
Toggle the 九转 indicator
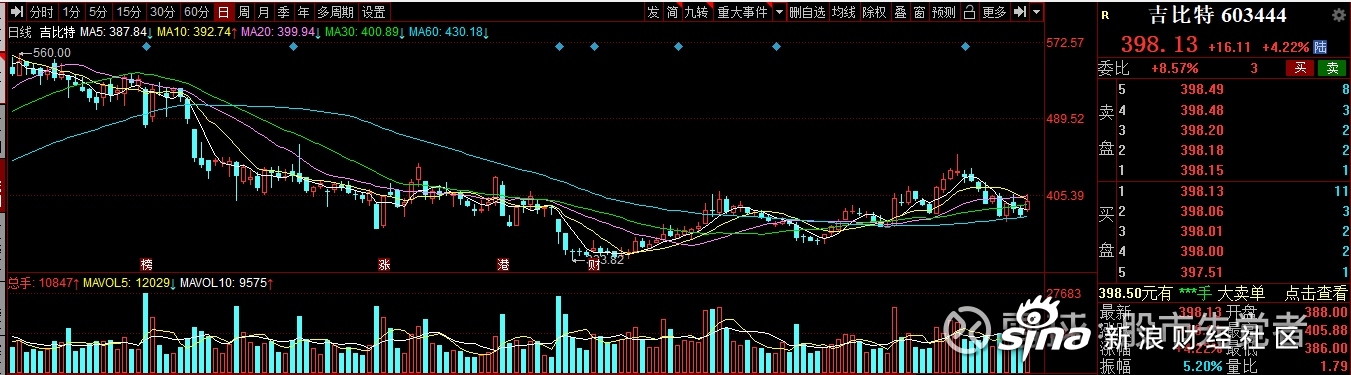pos(696,12)
